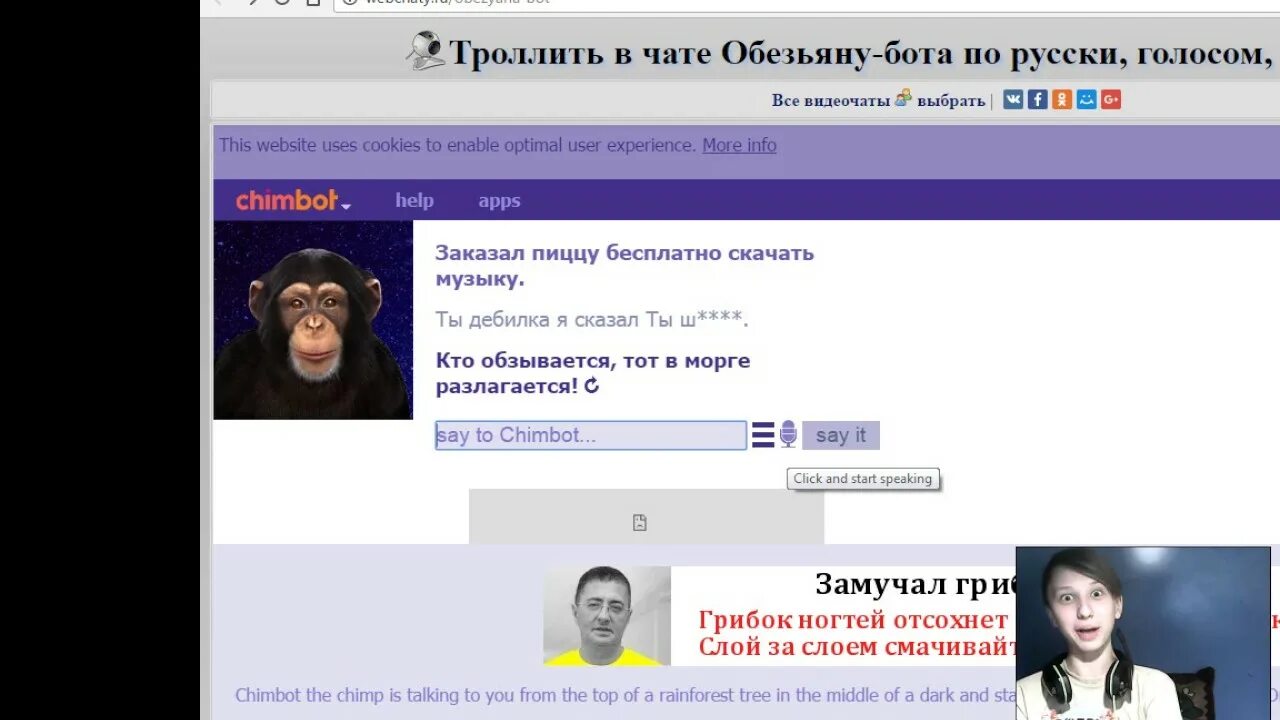
Task: Click the webcam video overlay of girl
Action: (1143, 632)
